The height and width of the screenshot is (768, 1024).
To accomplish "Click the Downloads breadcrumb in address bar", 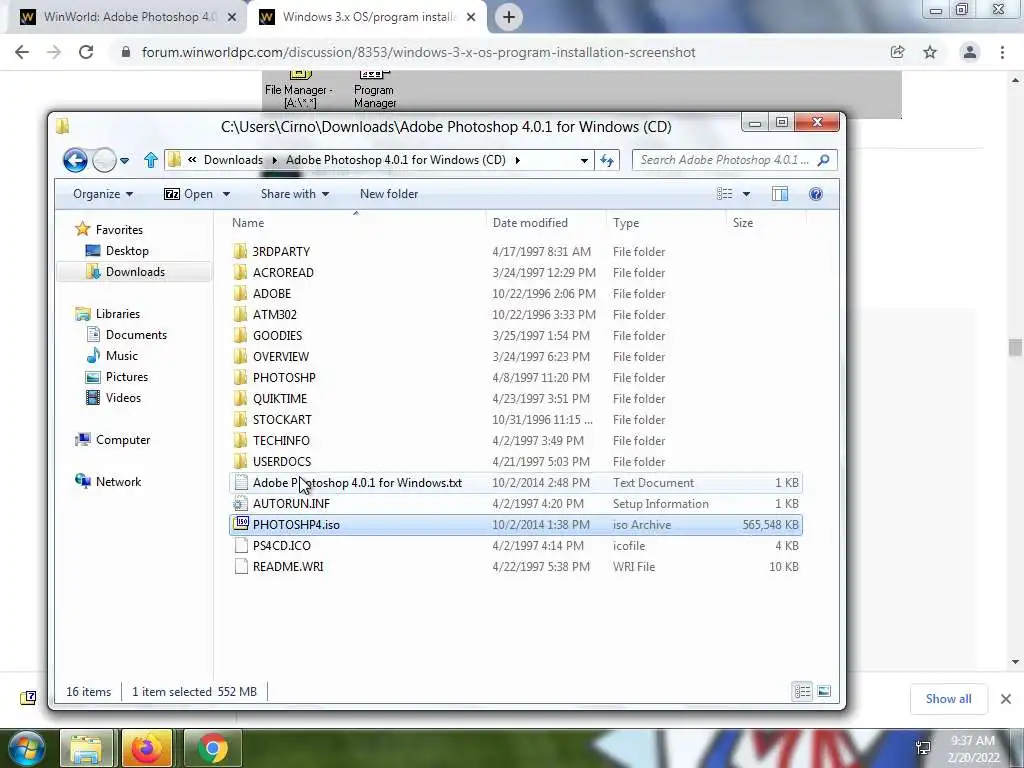I will point(233,160).
